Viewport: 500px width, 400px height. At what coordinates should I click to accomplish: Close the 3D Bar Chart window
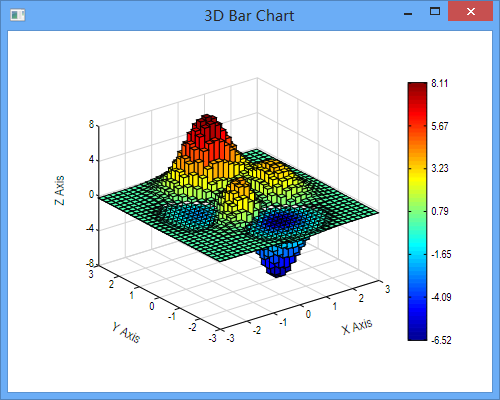point(470,12)
